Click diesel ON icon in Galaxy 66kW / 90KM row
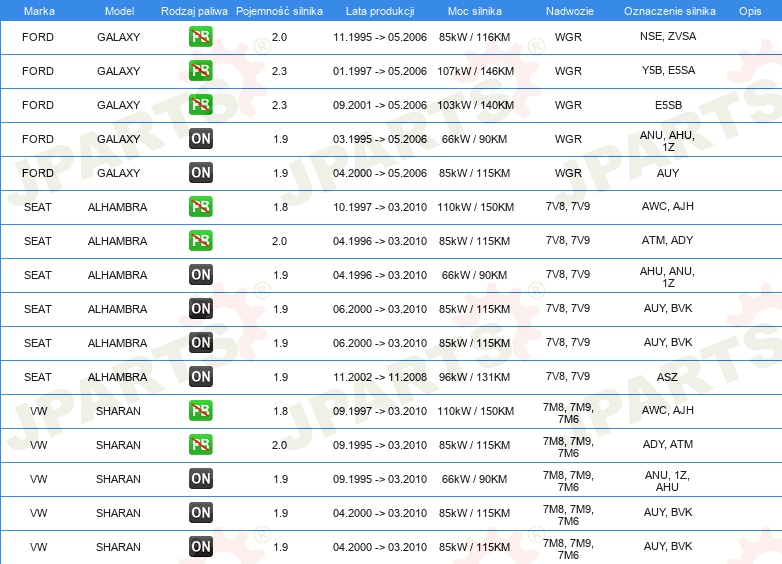The width and height of the screenshot is (782, 564). [x=200, y=139]
